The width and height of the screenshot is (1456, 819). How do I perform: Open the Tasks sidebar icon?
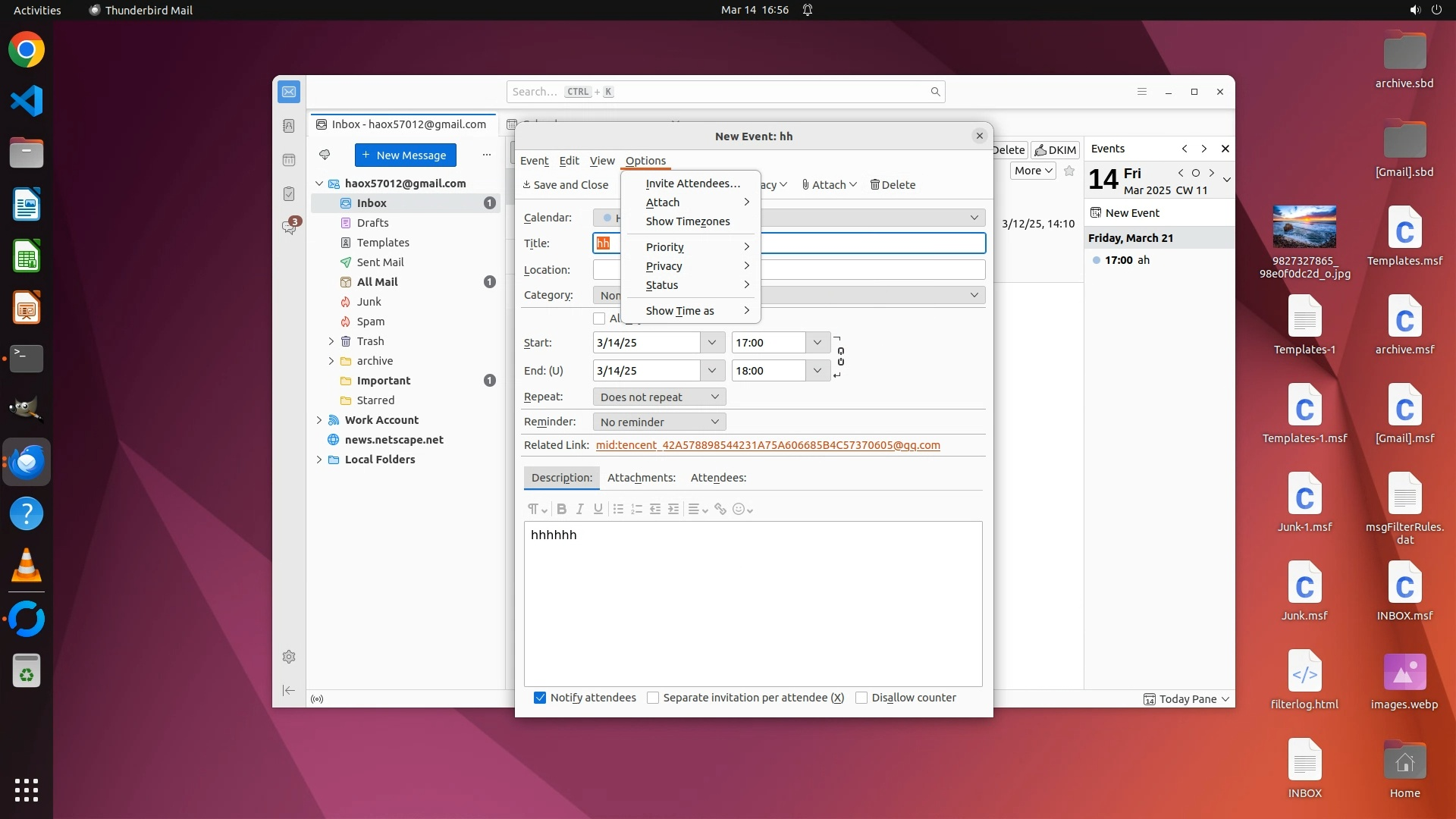(x=289, y=194)
